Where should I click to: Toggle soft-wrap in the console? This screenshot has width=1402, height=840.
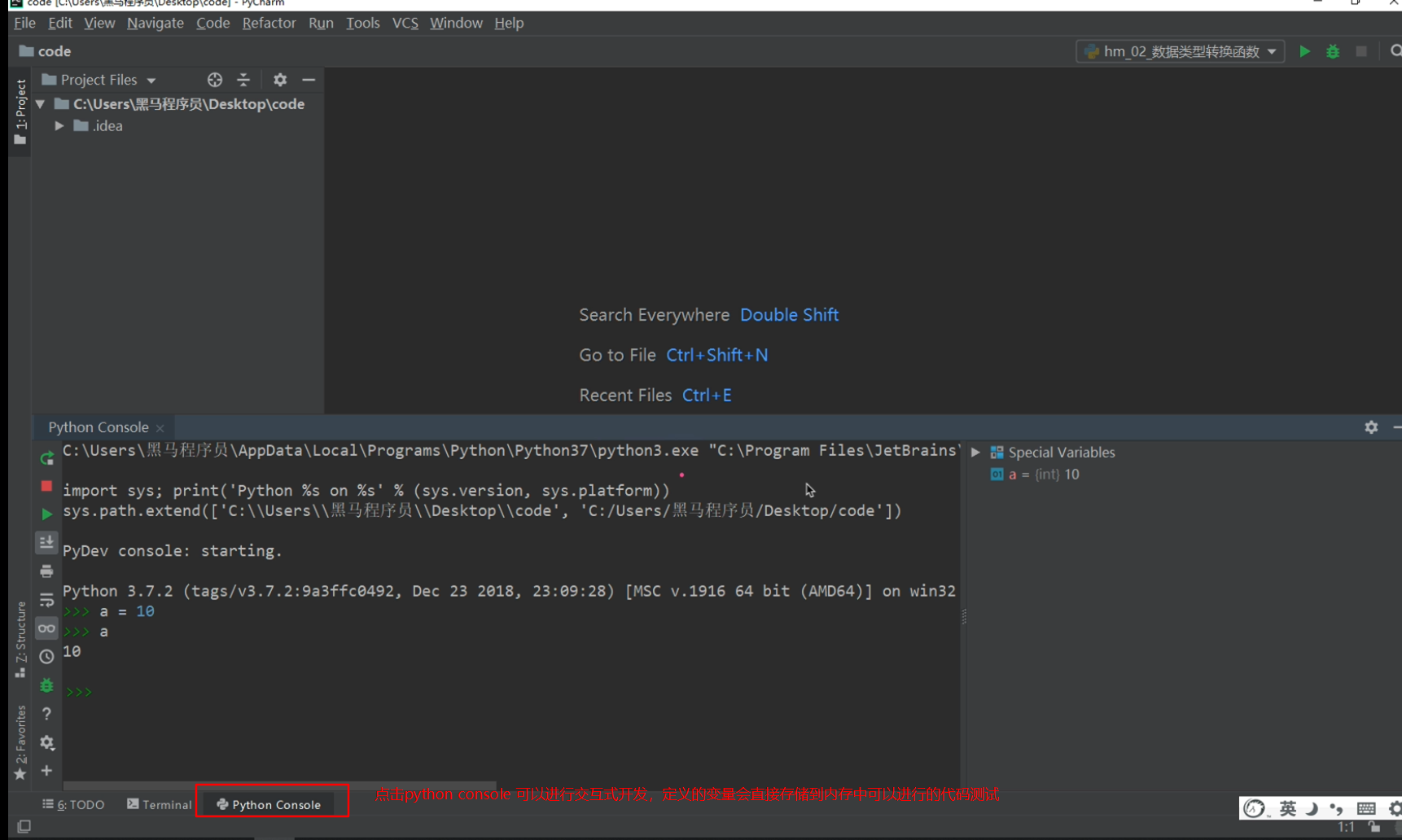click(46, 600)
